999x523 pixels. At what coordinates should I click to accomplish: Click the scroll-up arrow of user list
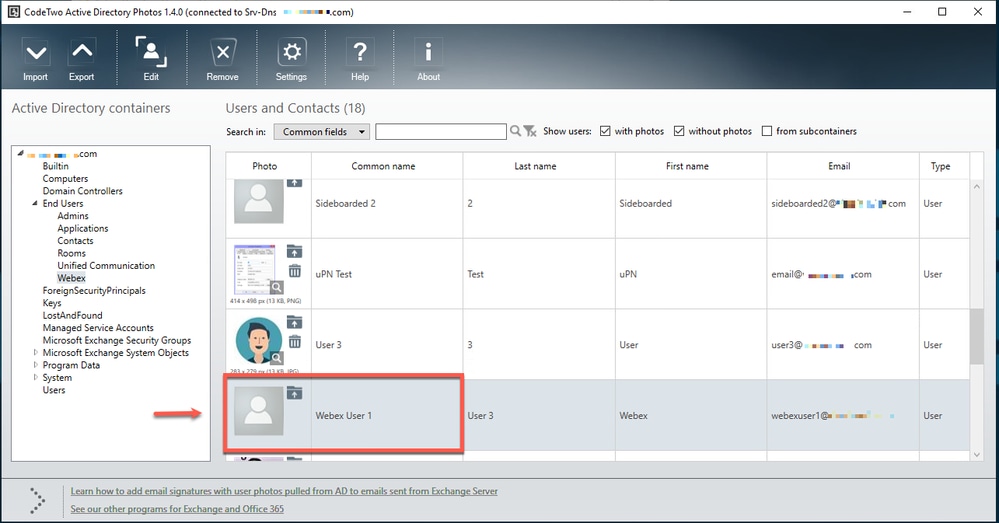click(x=976, y=187)
